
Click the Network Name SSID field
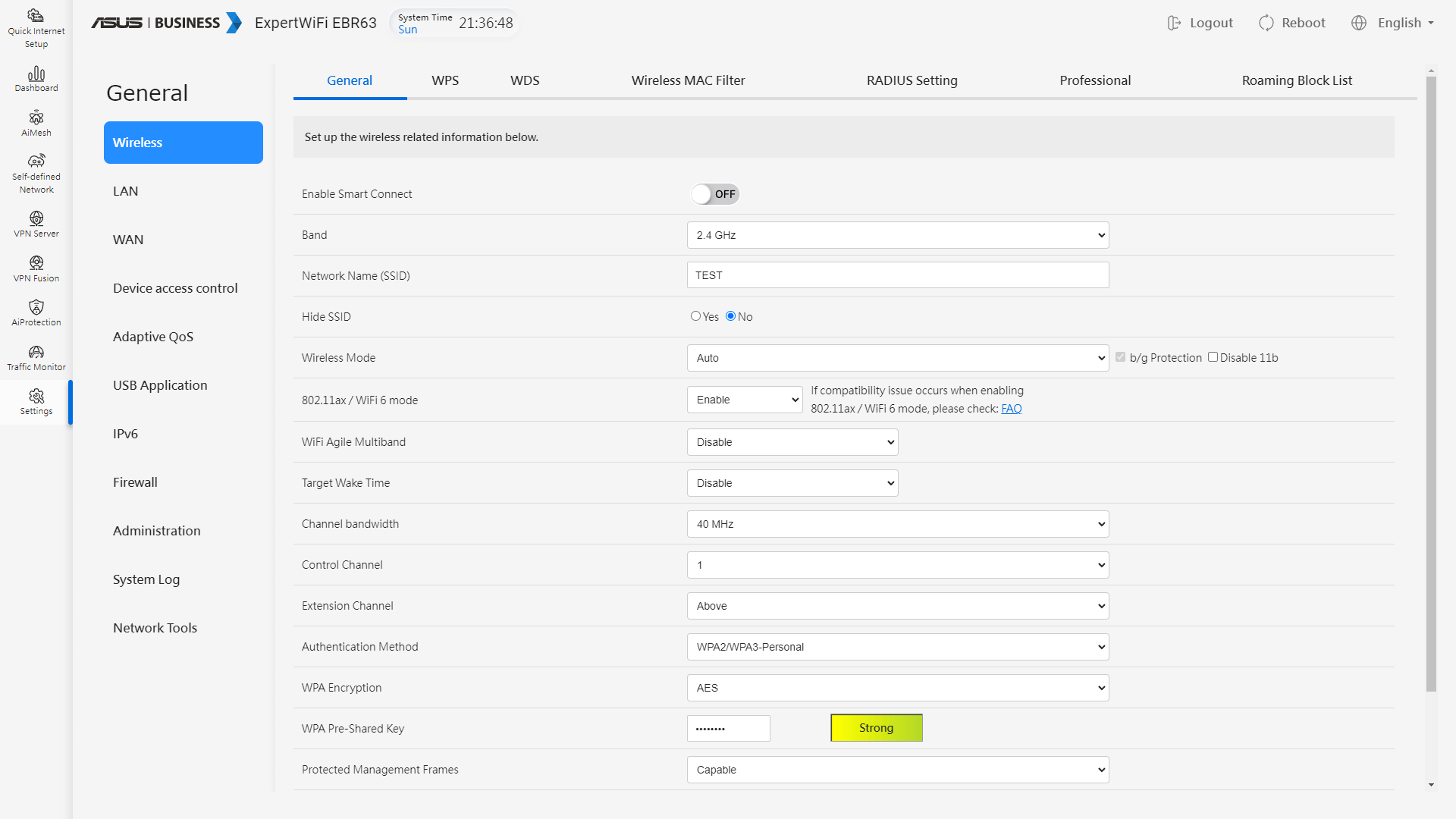click(x=898, y=275)
